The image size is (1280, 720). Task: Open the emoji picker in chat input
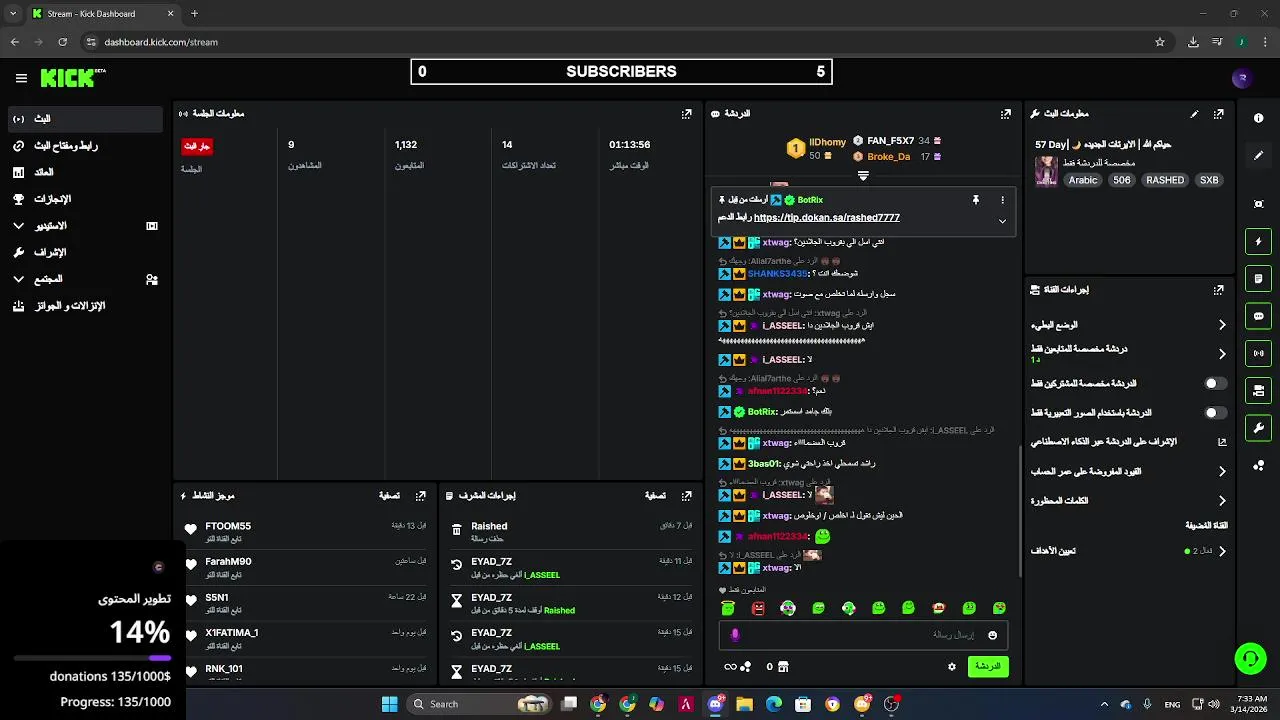[992, 635]
